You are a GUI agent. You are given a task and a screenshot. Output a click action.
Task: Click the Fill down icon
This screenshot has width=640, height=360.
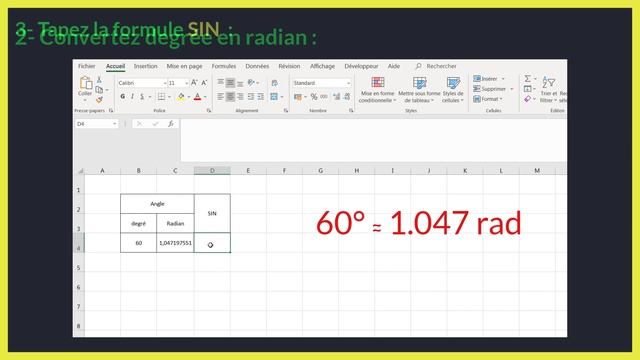527,89
